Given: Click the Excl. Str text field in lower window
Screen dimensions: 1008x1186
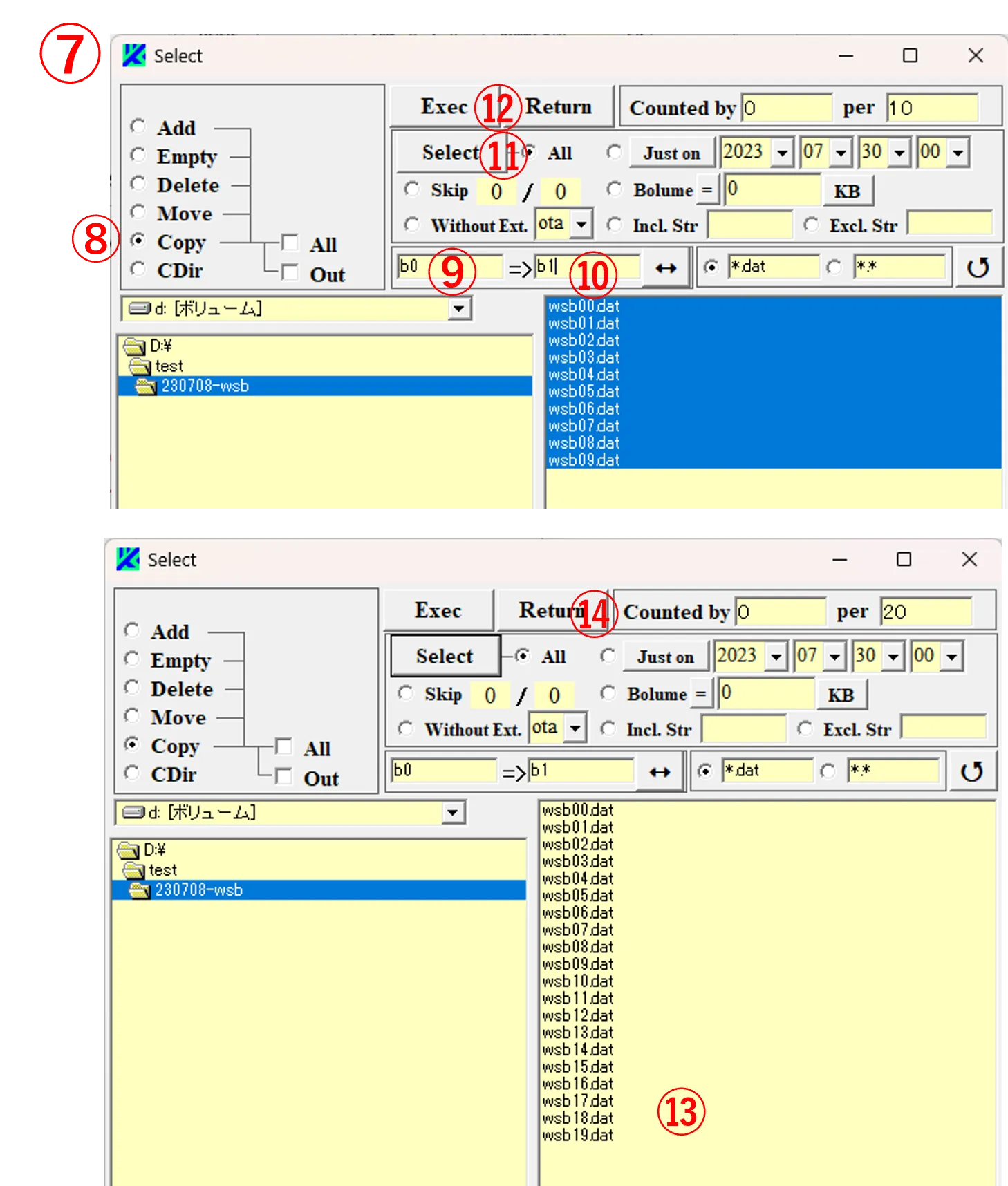Looking at the screenshot, I should tap(944, 728).
